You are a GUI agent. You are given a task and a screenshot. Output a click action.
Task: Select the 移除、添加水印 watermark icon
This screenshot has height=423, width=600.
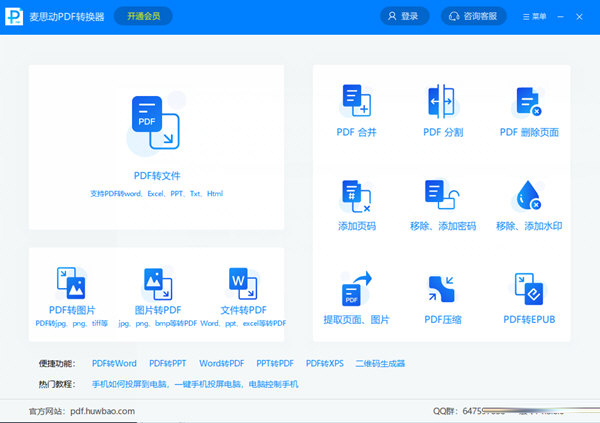pos(528,196)
